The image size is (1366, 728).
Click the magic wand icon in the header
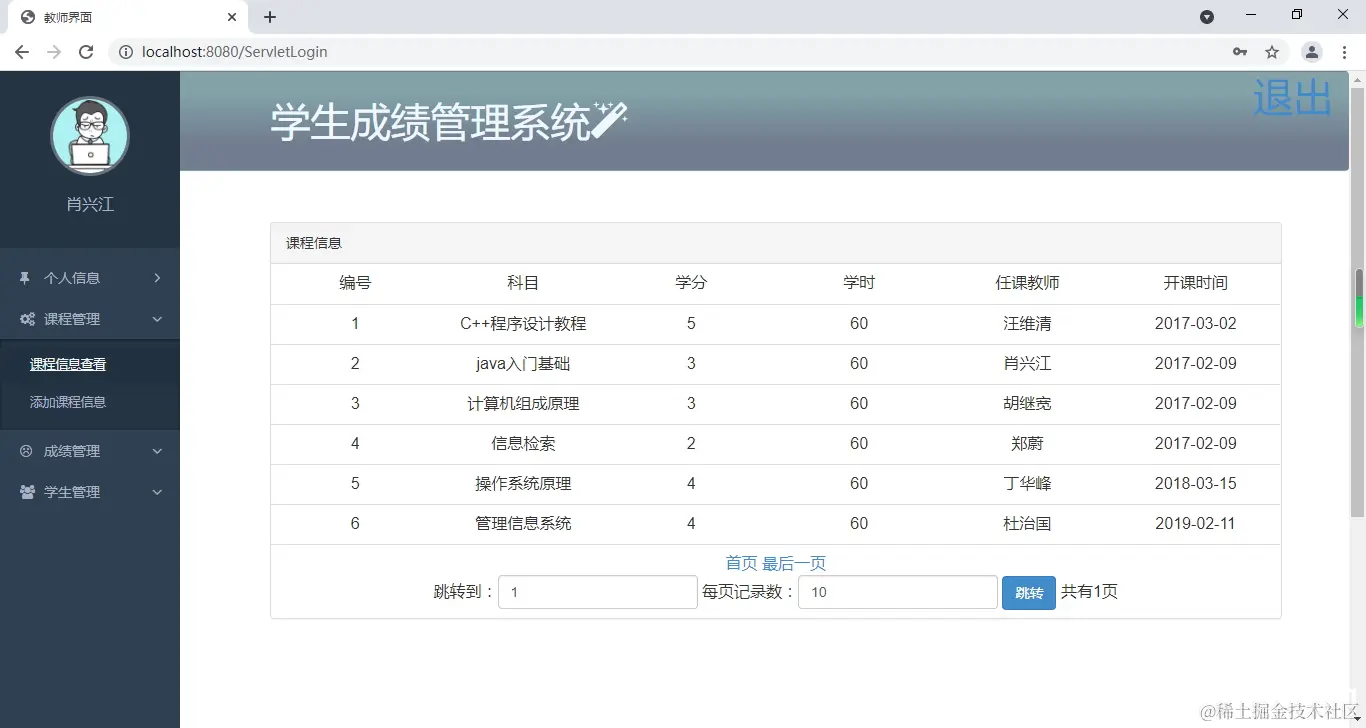(609, 120)
